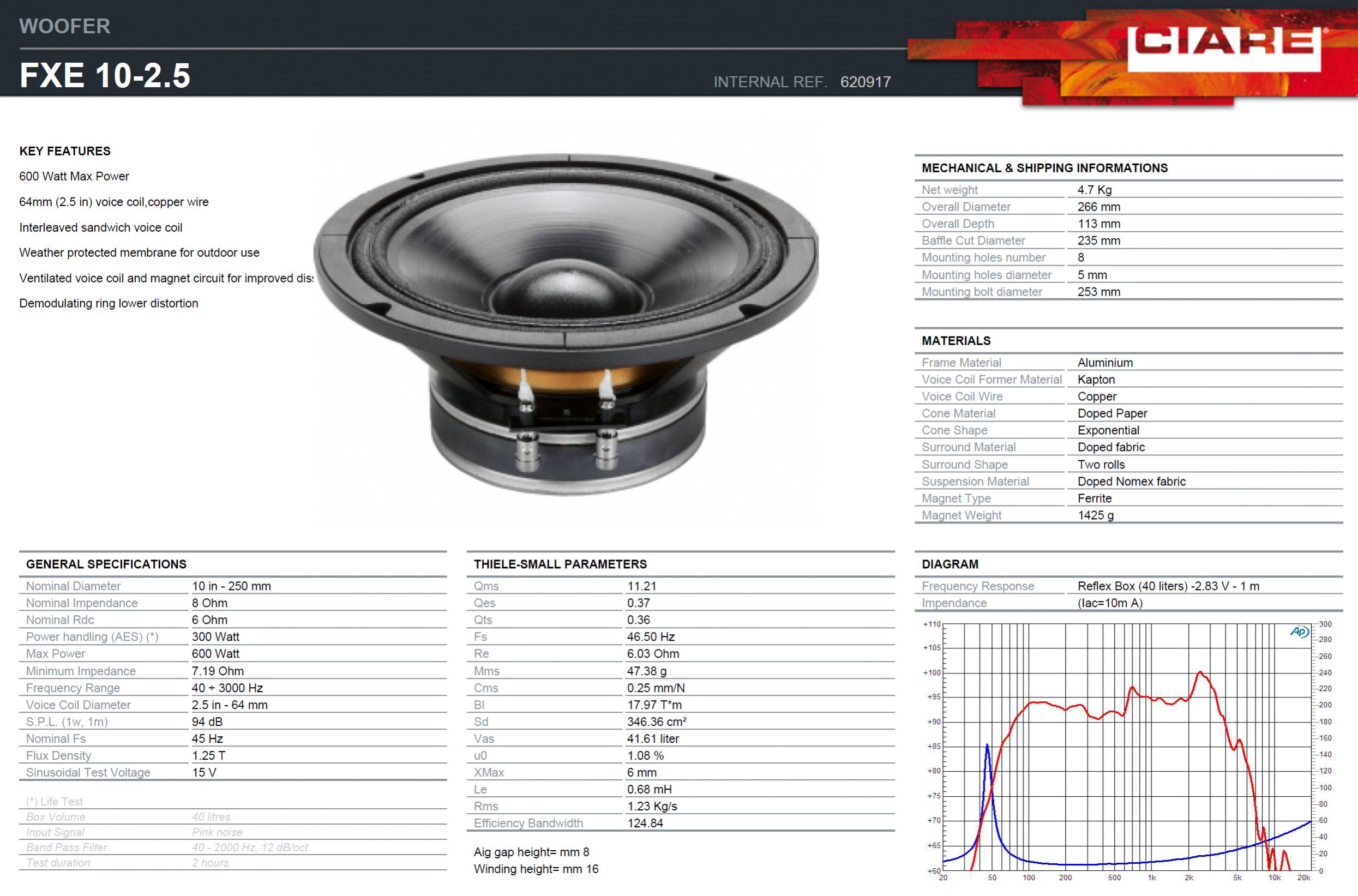Image resolution: width=1358 pixels, height=896 pixels.
Task: Click Bl value 17.97 T*m
Action: click(654, 705)
